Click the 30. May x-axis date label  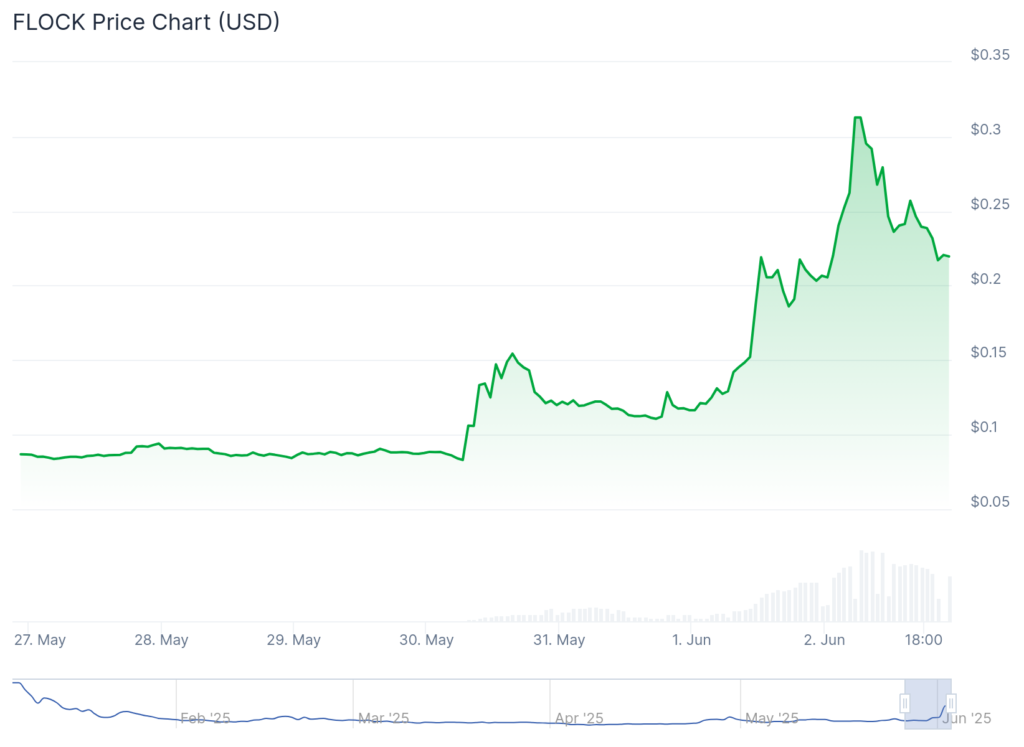point(426,640)
